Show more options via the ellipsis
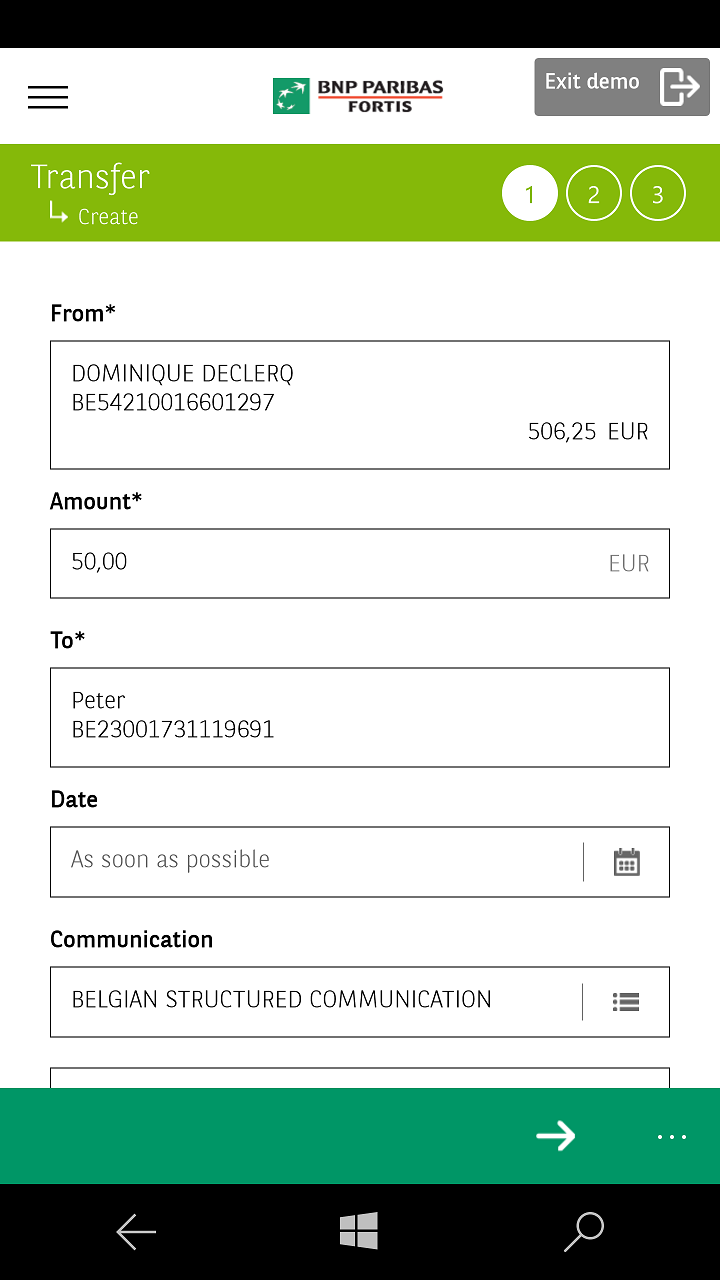Viewport: 720px width, 1280px height. coord(671,1137)
